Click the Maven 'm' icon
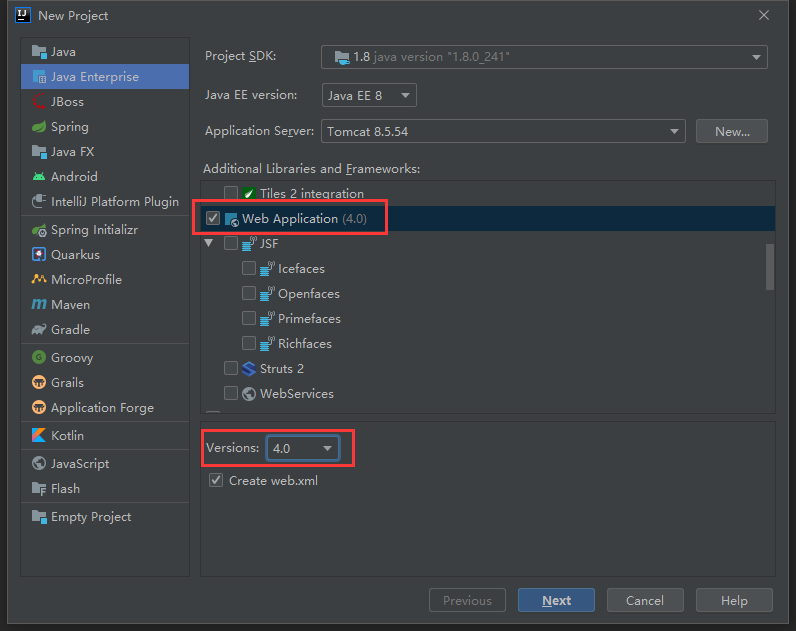 pyautogui.click(x=39, y=305)
